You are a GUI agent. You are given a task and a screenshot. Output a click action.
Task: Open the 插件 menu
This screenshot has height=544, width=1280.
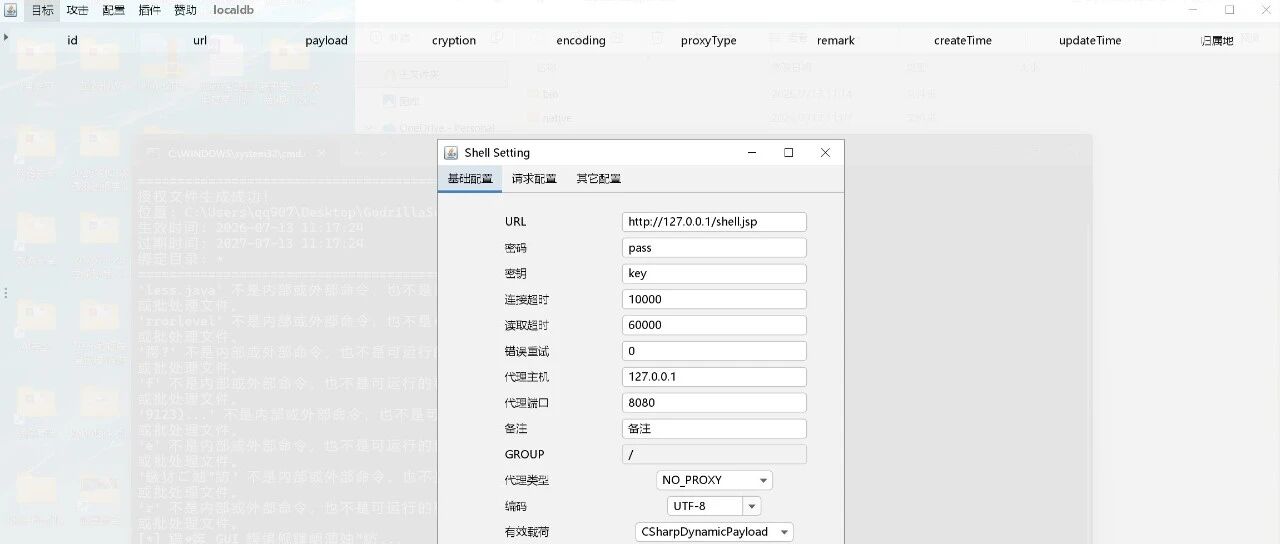pos(149,10)
